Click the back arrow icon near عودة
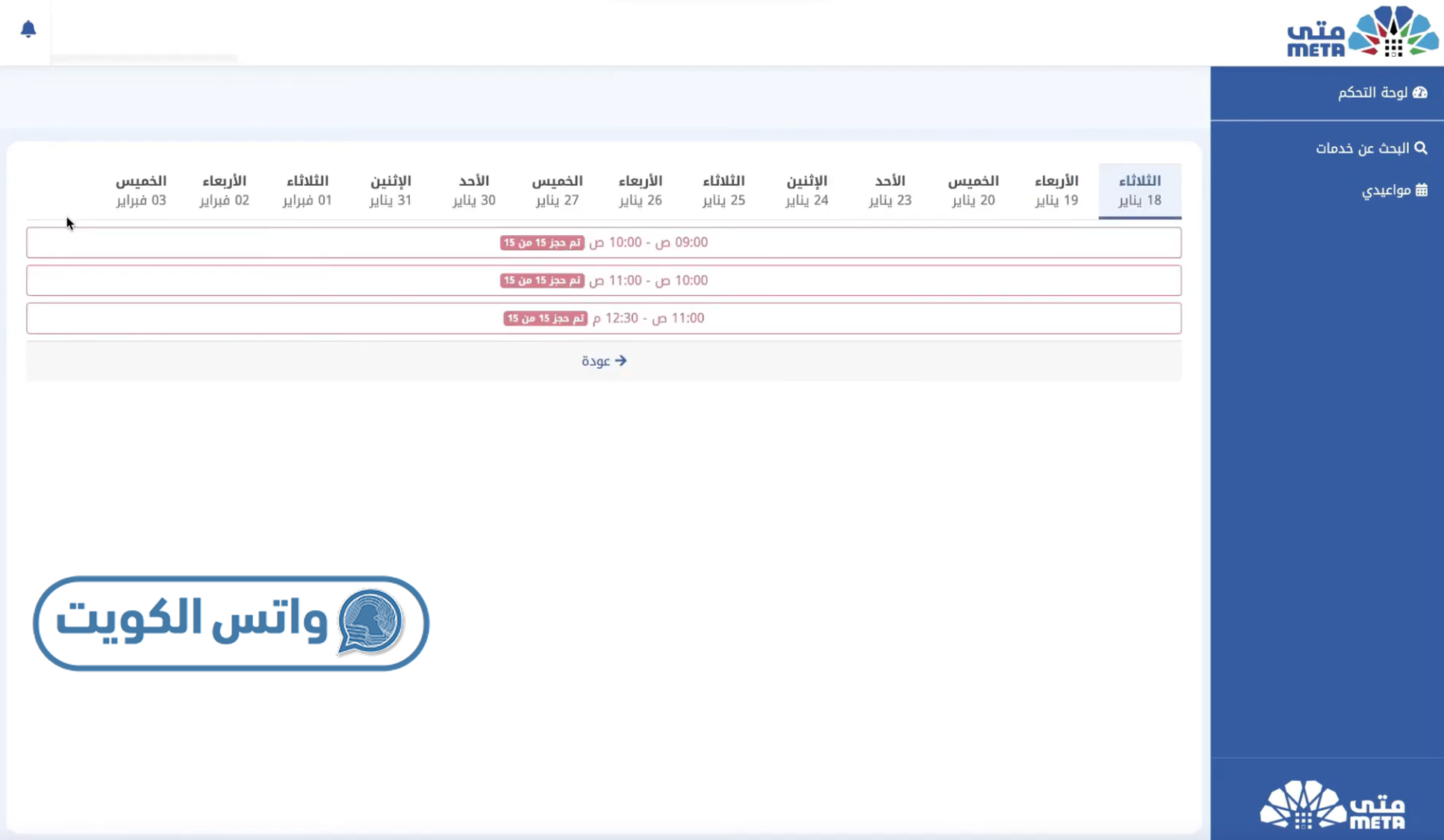Screen dimensions: 1444x840 click(621, 361)
